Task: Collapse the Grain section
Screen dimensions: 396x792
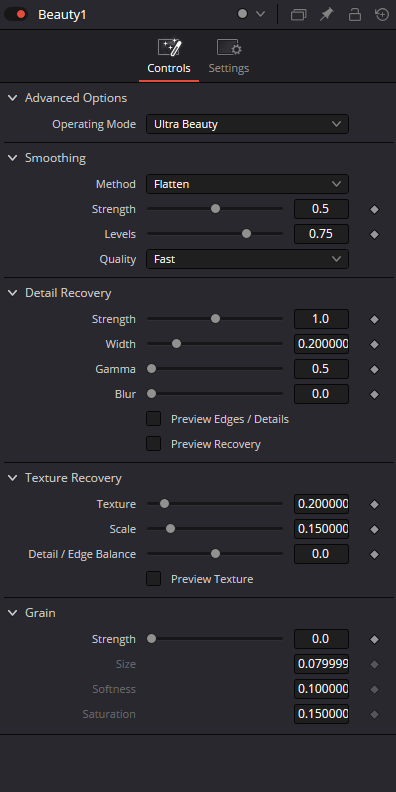Action: (13, 613)
